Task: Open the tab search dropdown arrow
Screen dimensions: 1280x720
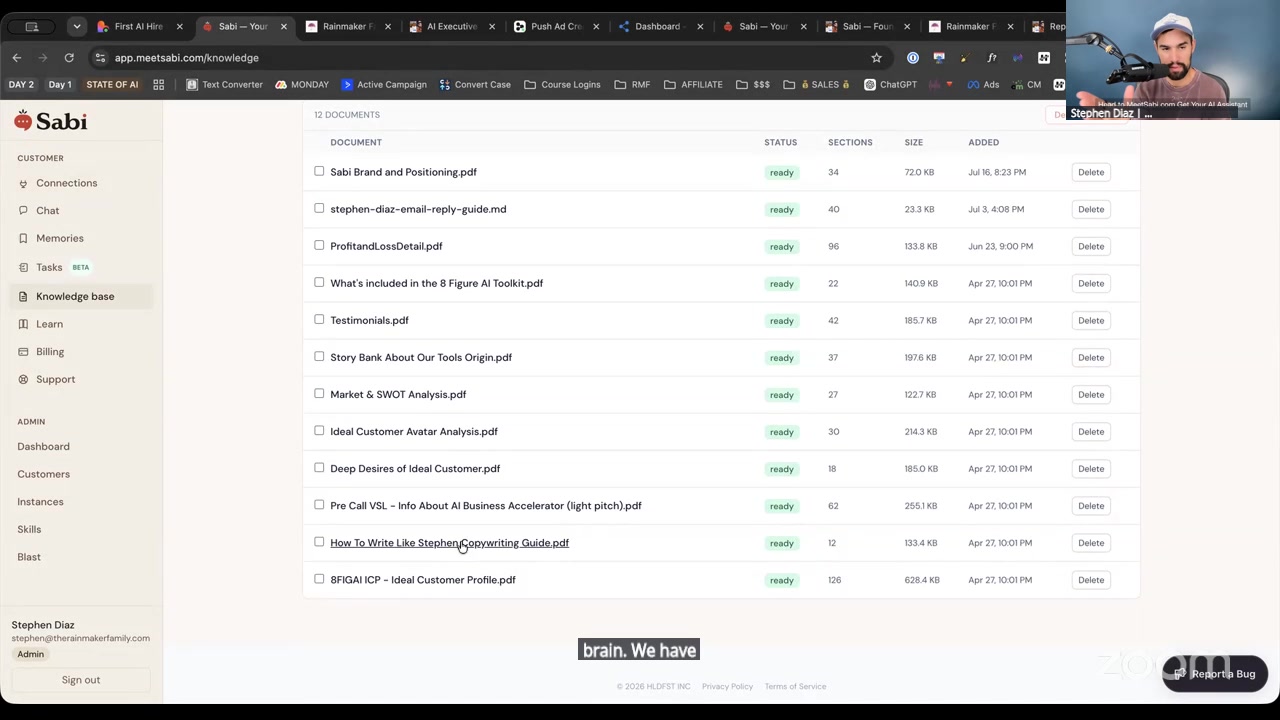Action: pos(76,27)
